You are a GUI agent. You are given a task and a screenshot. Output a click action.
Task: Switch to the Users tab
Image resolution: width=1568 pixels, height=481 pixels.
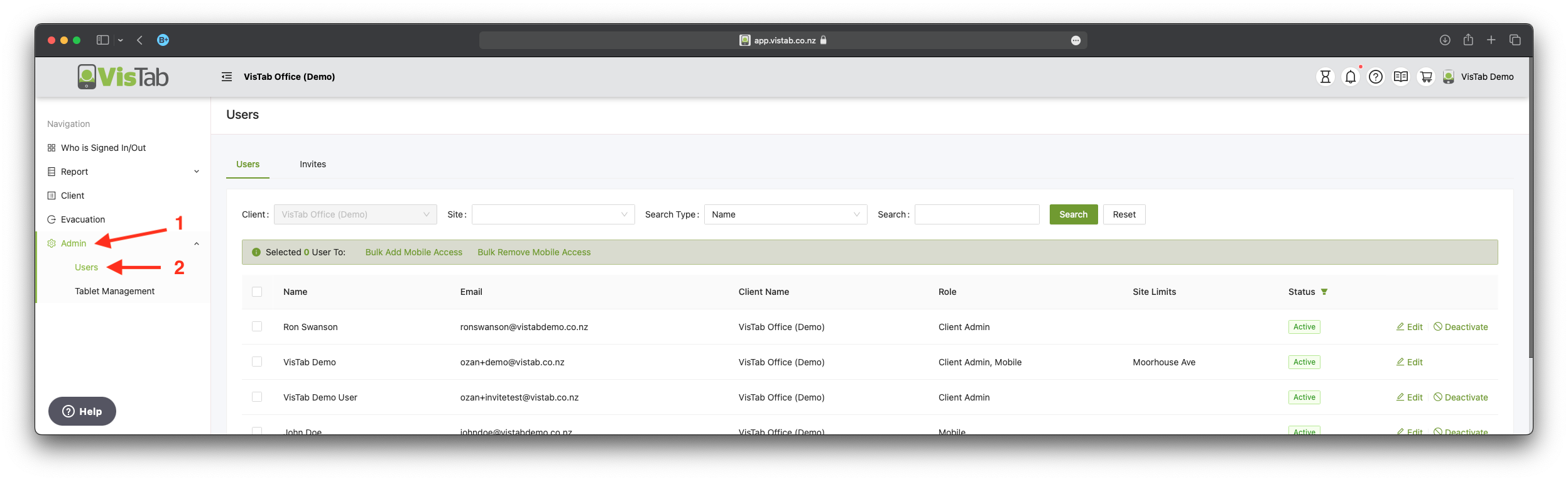(x=248, y=164)
